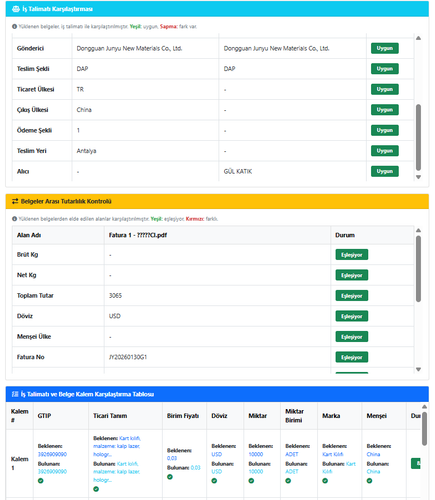
Task: Click the Uygun badge in Çıkış Ülkesi row
Action: [x=385, y=110]
